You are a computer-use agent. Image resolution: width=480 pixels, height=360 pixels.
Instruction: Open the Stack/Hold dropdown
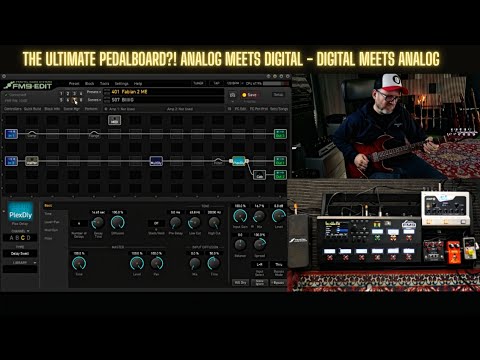pos(156,223)
